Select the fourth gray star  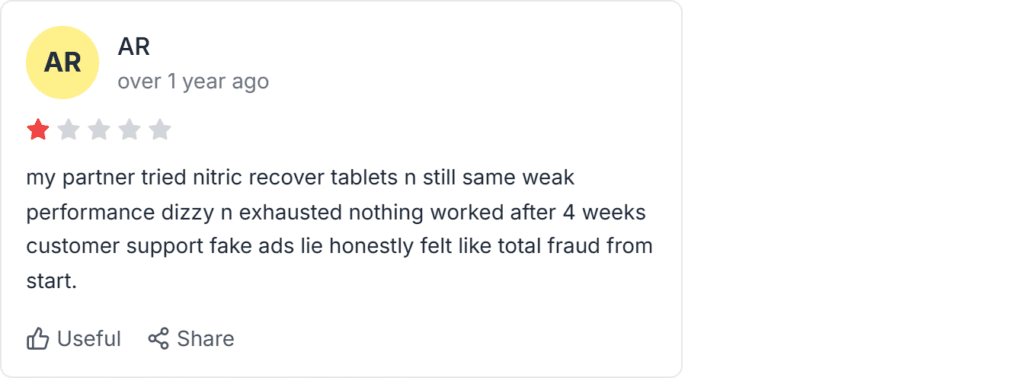(x=129, y=130)
